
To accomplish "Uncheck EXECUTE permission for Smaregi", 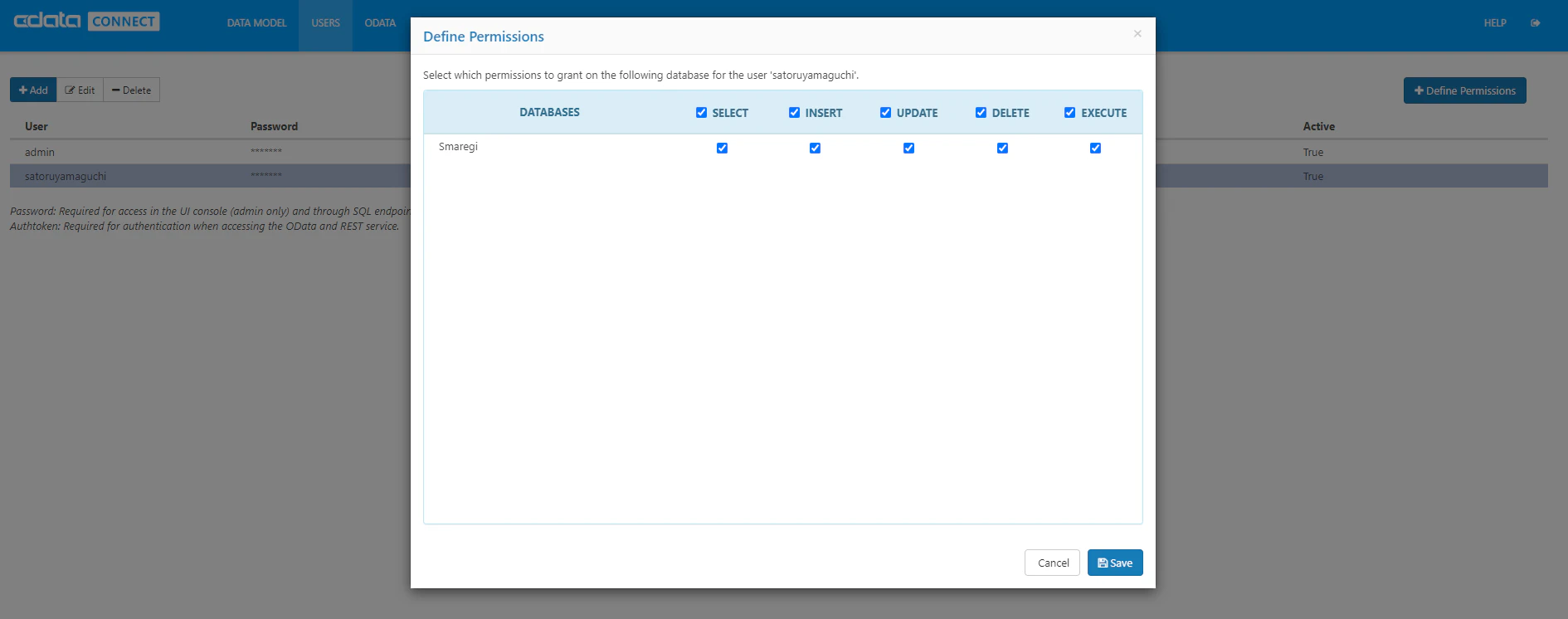I will pos(1095,148).
